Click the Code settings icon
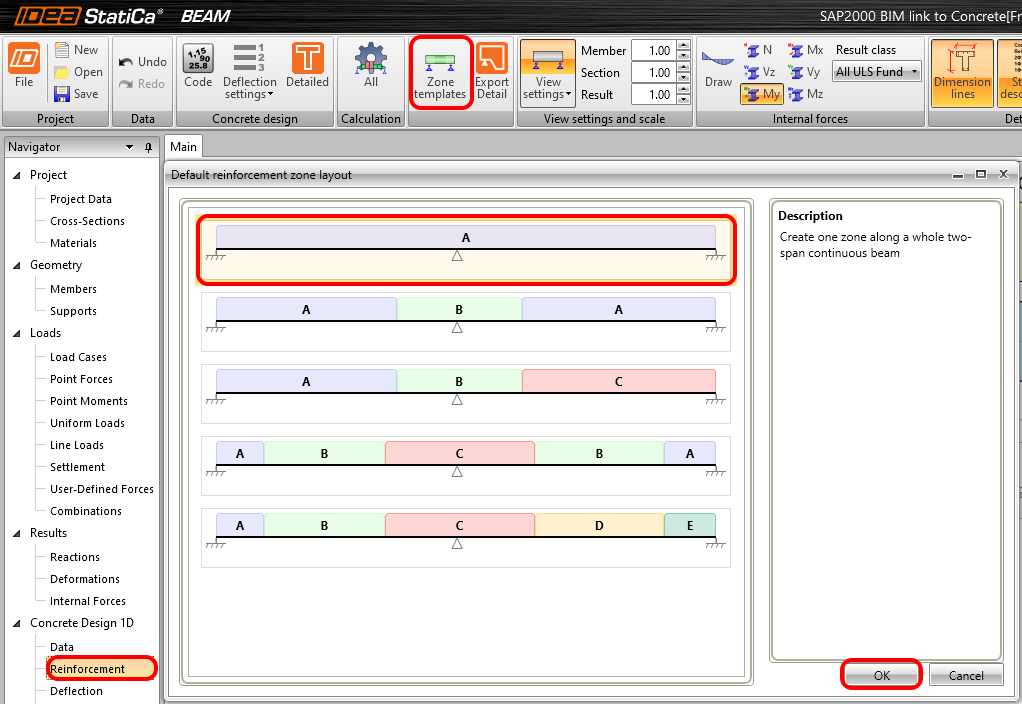 pos(198,68)
